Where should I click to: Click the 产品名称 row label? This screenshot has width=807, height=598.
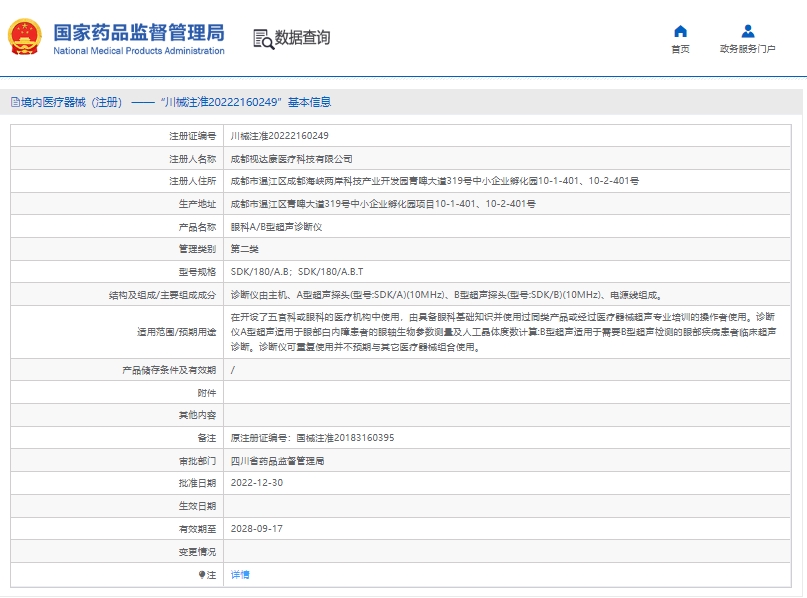(198, 227)
